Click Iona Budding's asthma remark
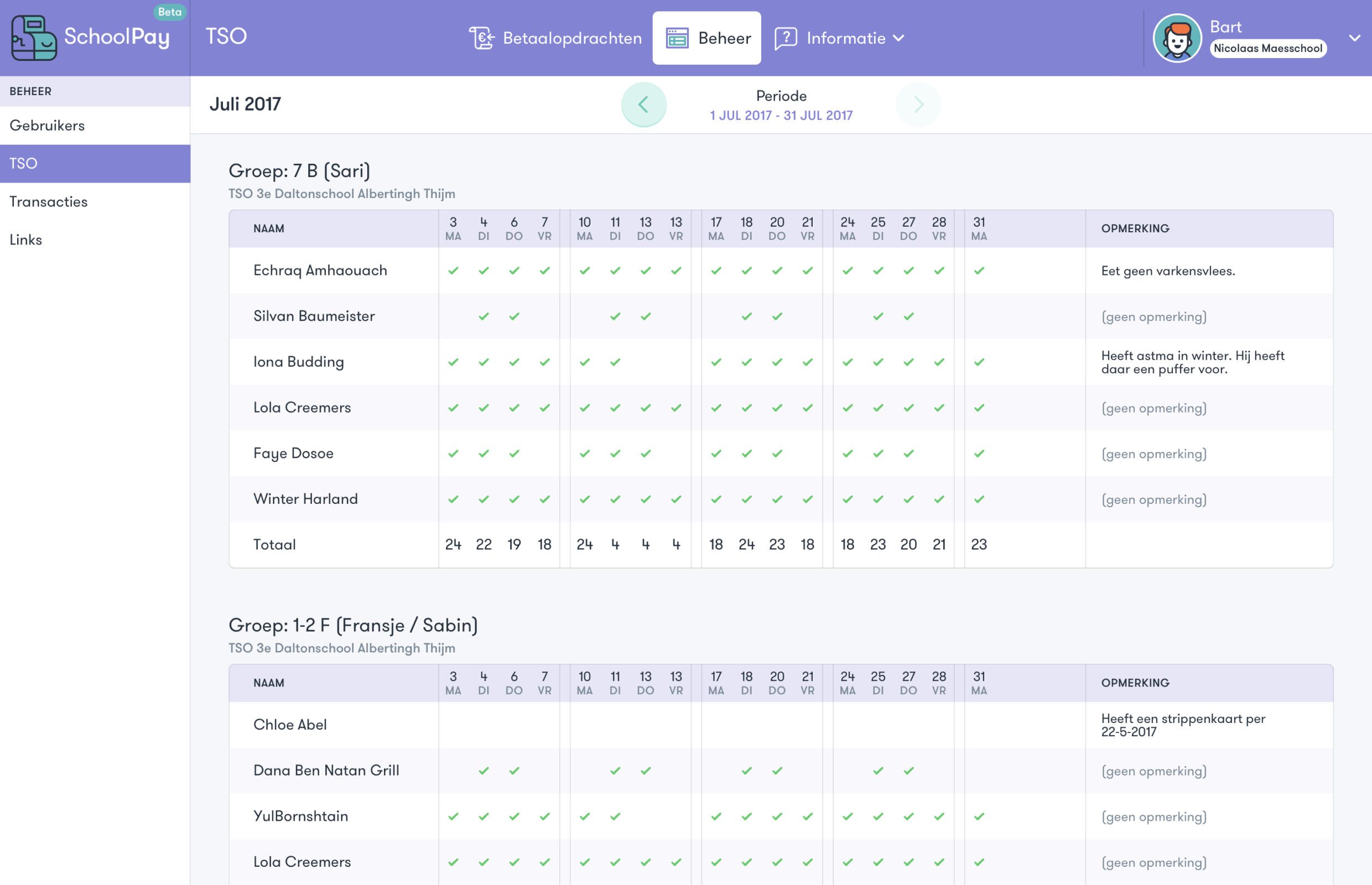This screenshot has width=1372, height=885. (x=1193, y=362)
